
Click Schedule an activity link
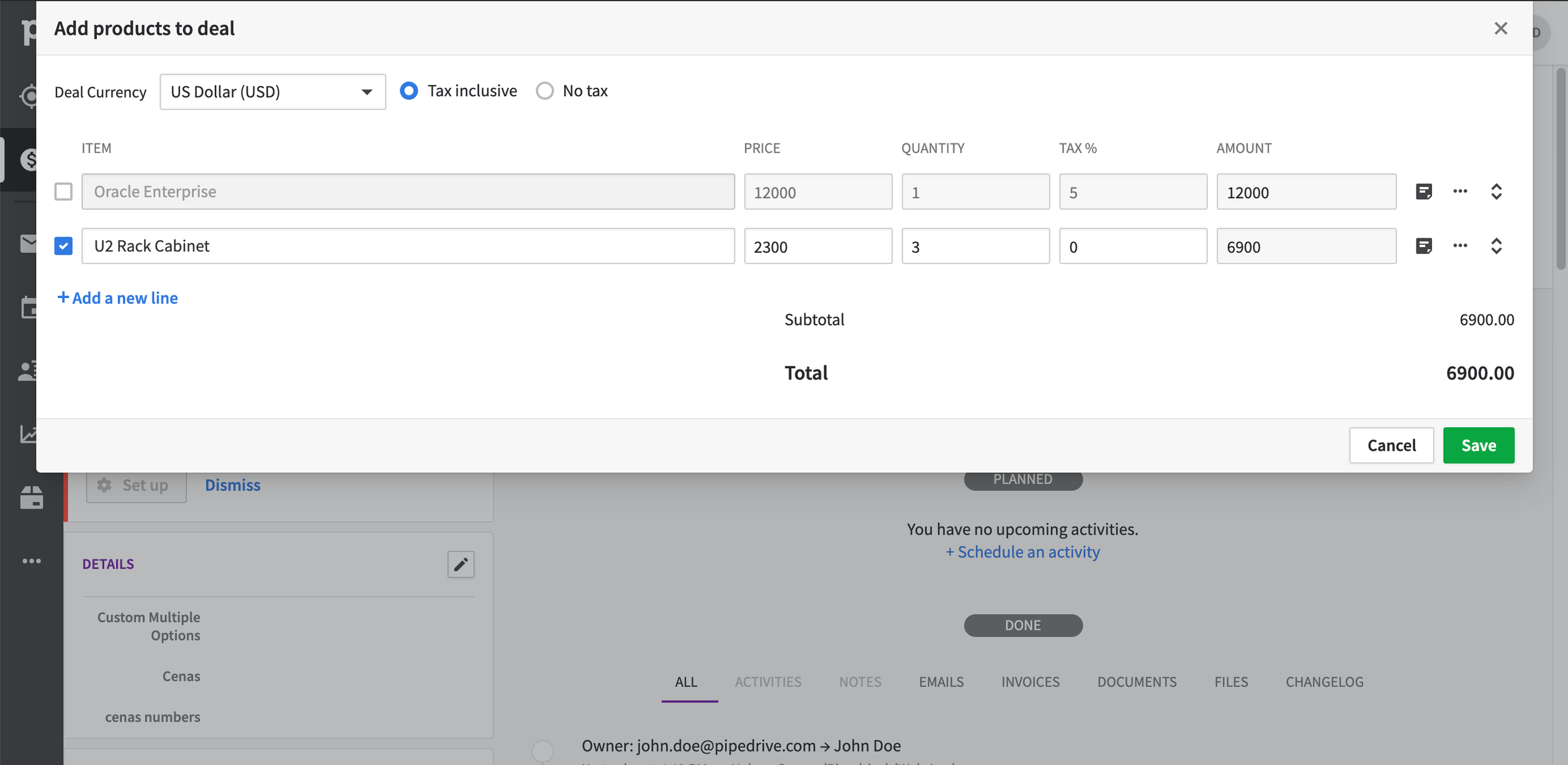1022,552
